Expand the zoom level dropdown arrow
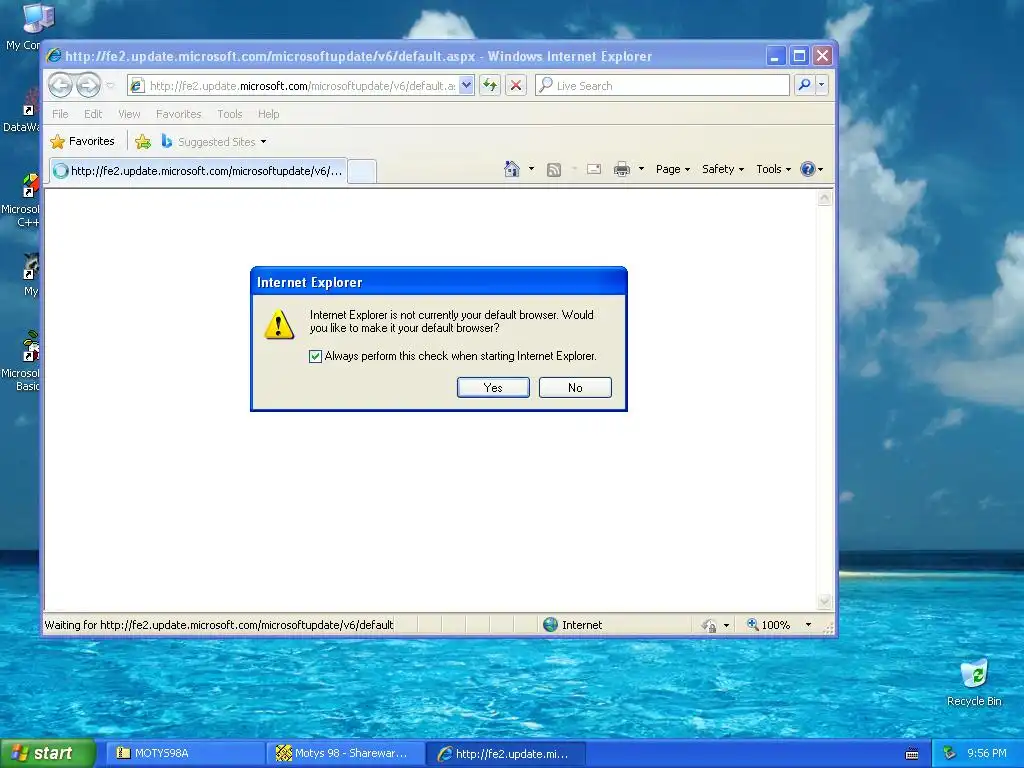Viewport: 1024px width, 768px height. point(808,625)
